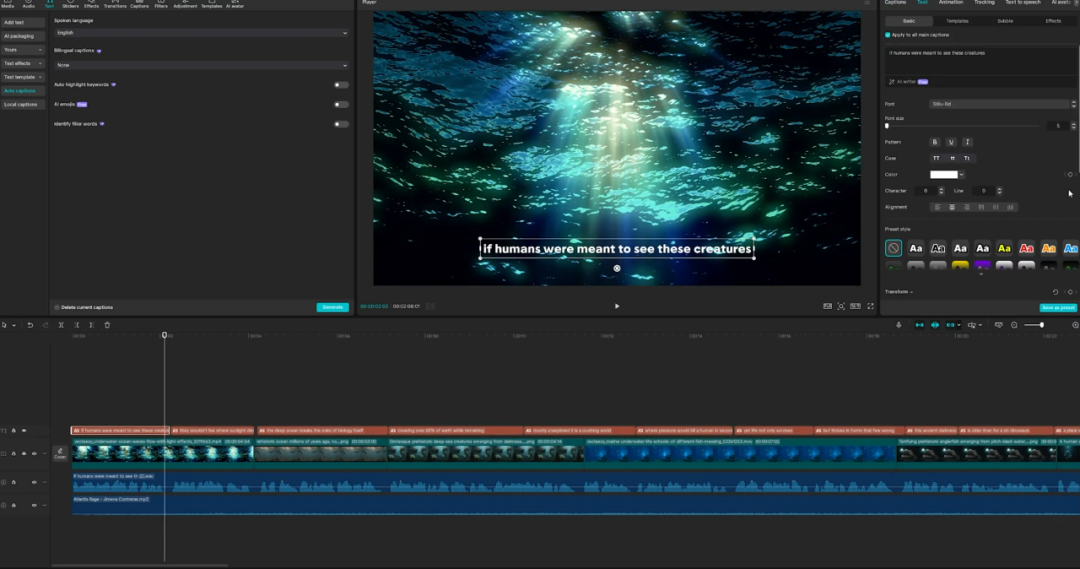Select the yellow text preset style
This screenshot has height=569, width=1080.
(1004, 248)
